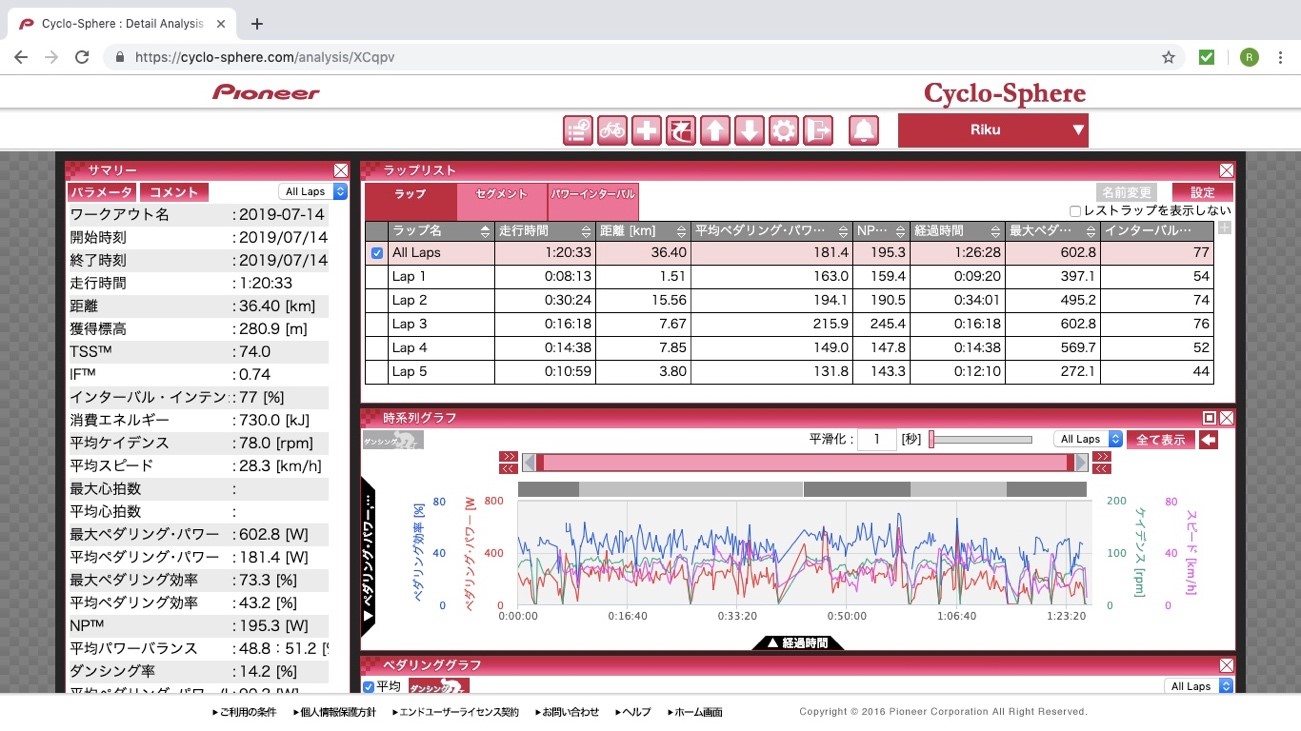
Task: Click the workout list search icon
Action: [x=578, y=131]
